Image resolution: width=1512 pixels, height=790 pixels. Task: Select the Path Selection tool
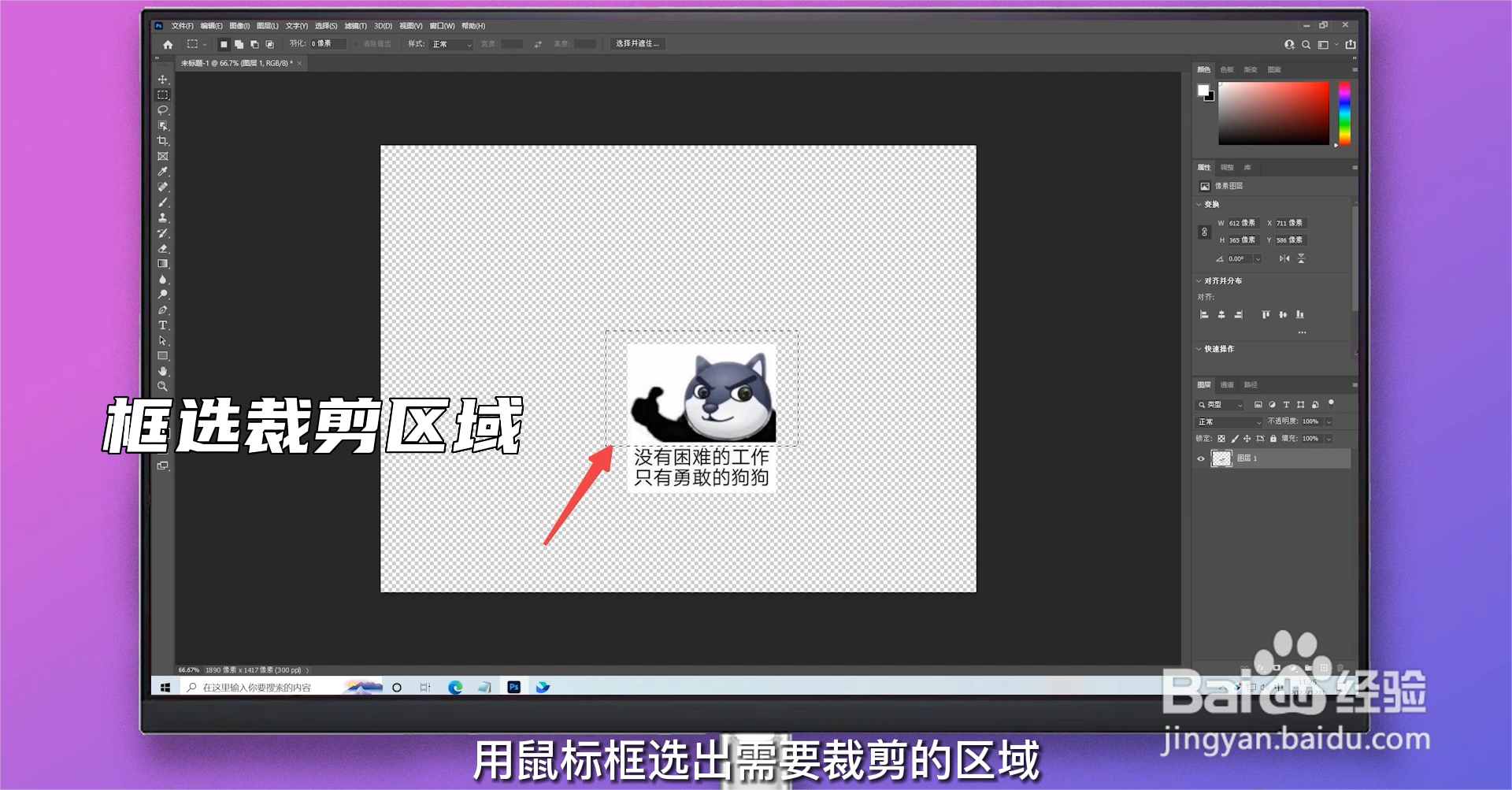coord(163,341)
